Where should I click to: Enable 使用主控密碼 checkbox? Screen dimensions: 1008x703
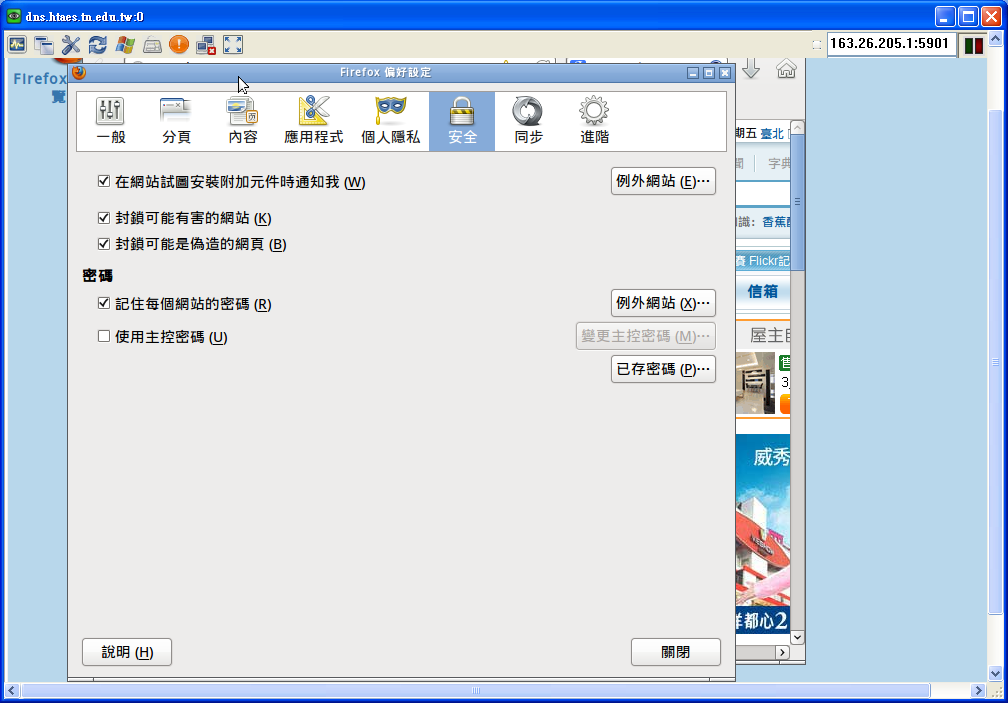point(103,337)
